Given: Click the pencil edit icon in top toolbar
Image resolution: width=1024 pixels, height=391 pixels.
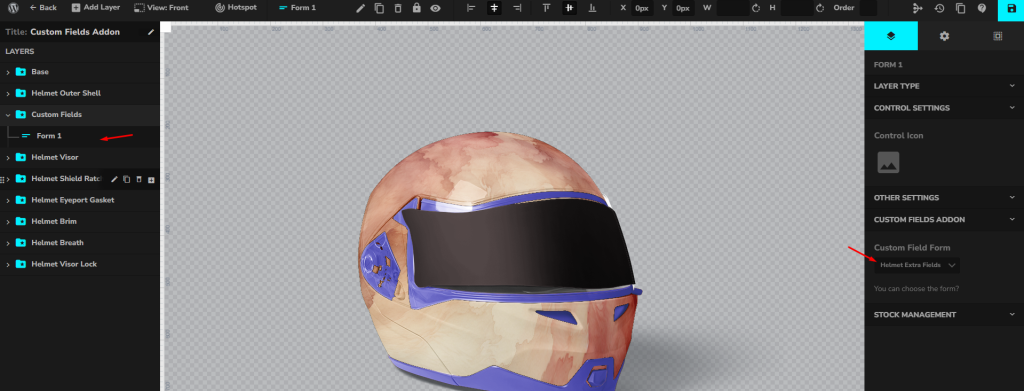Looking at the screenshot, I should [360, 8].
